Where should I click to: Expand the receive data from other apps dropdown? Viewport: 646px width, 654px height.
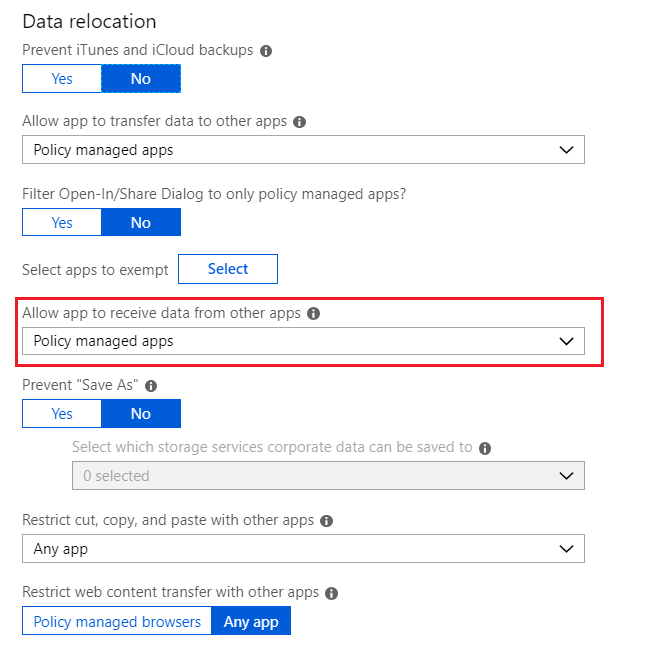click(x=303, y=341)
